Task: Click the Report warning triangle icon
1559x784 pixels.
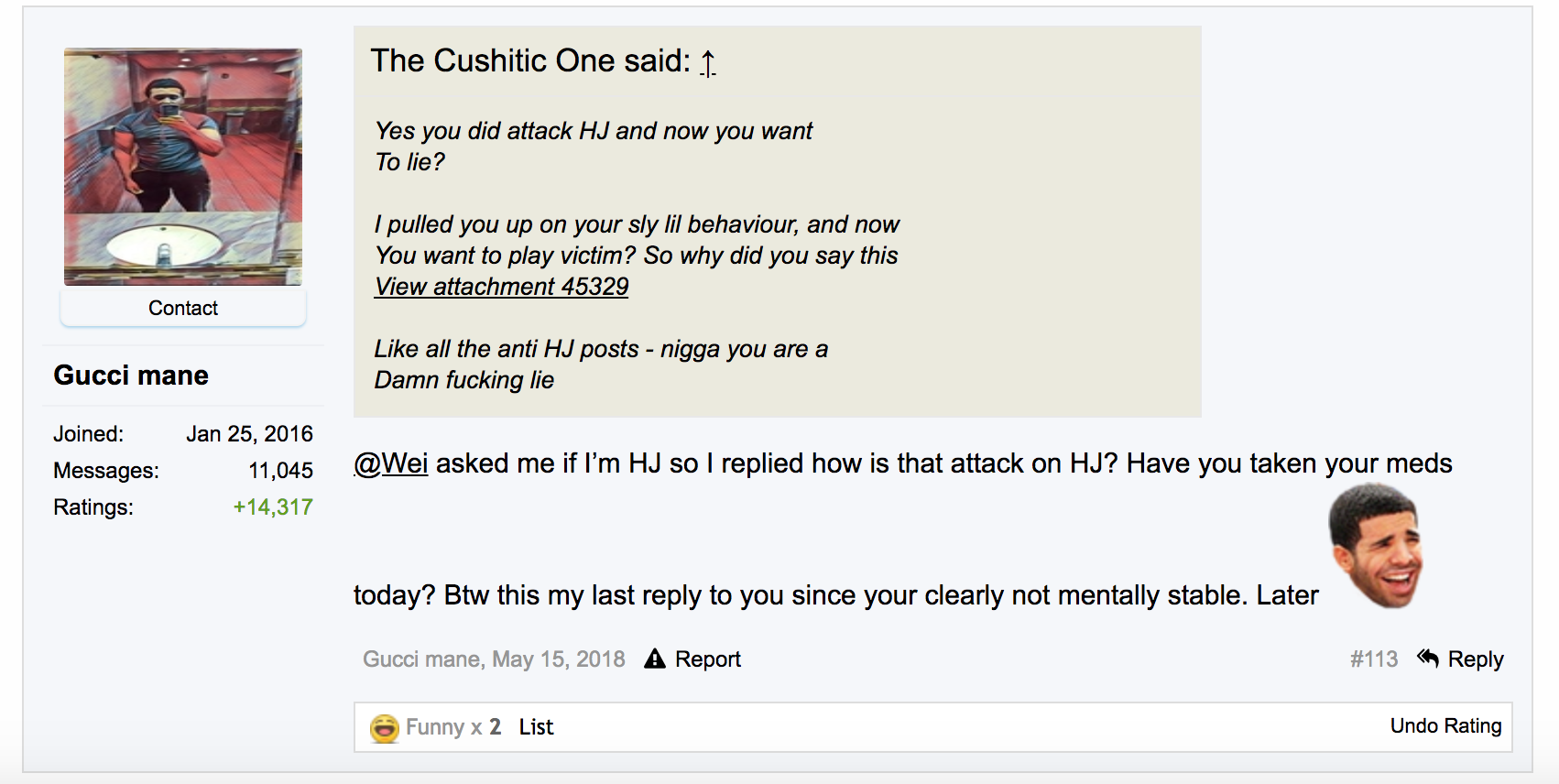Action: pyautogui.click(x=654, y=659)
